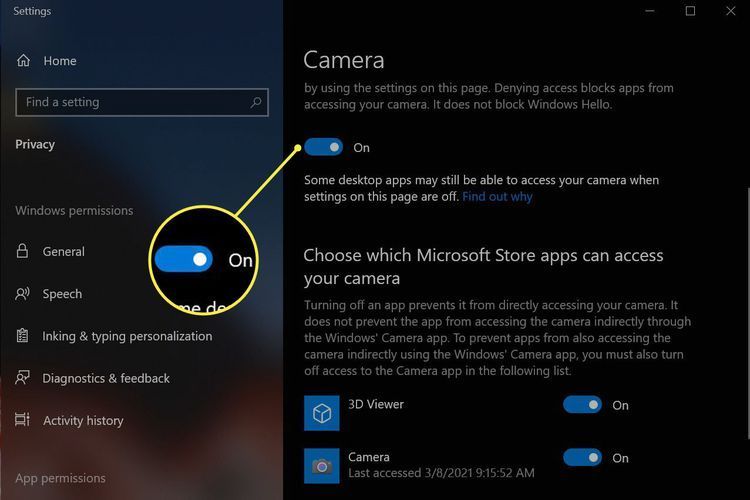Maximize the Settings window
The height and width of the screenshot is (500, 750).
(x=690, y=11)
